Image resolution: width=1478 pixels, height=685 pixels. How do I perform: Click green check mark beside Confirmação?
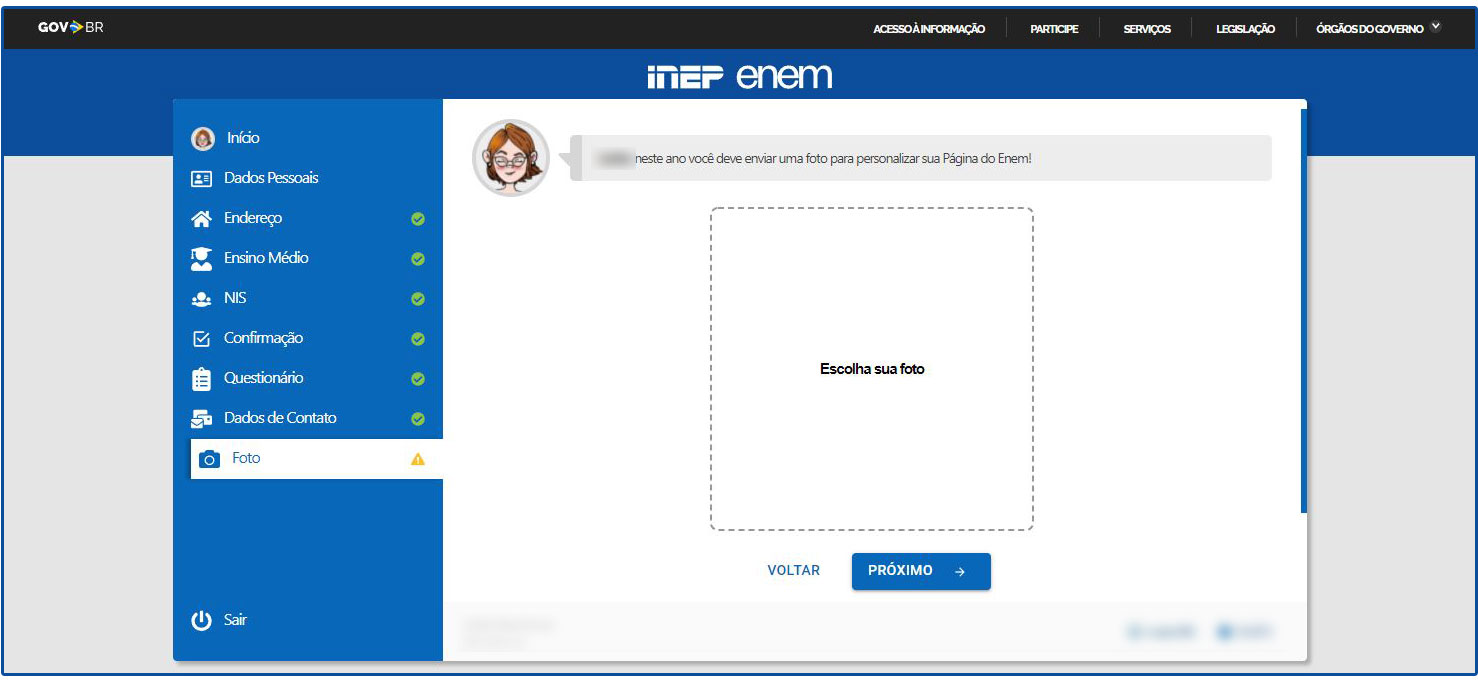tap(418, 339)
